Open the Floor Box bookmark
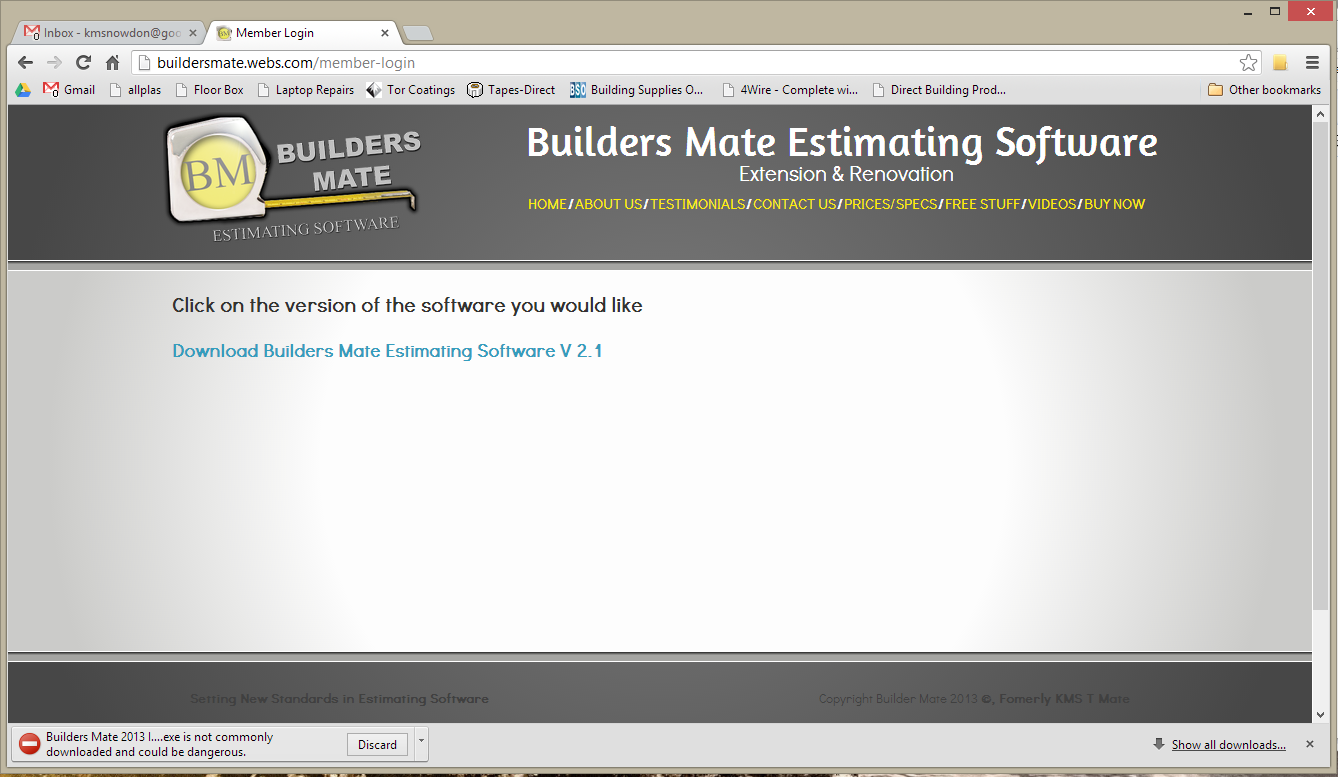 (x=209, y=90)
